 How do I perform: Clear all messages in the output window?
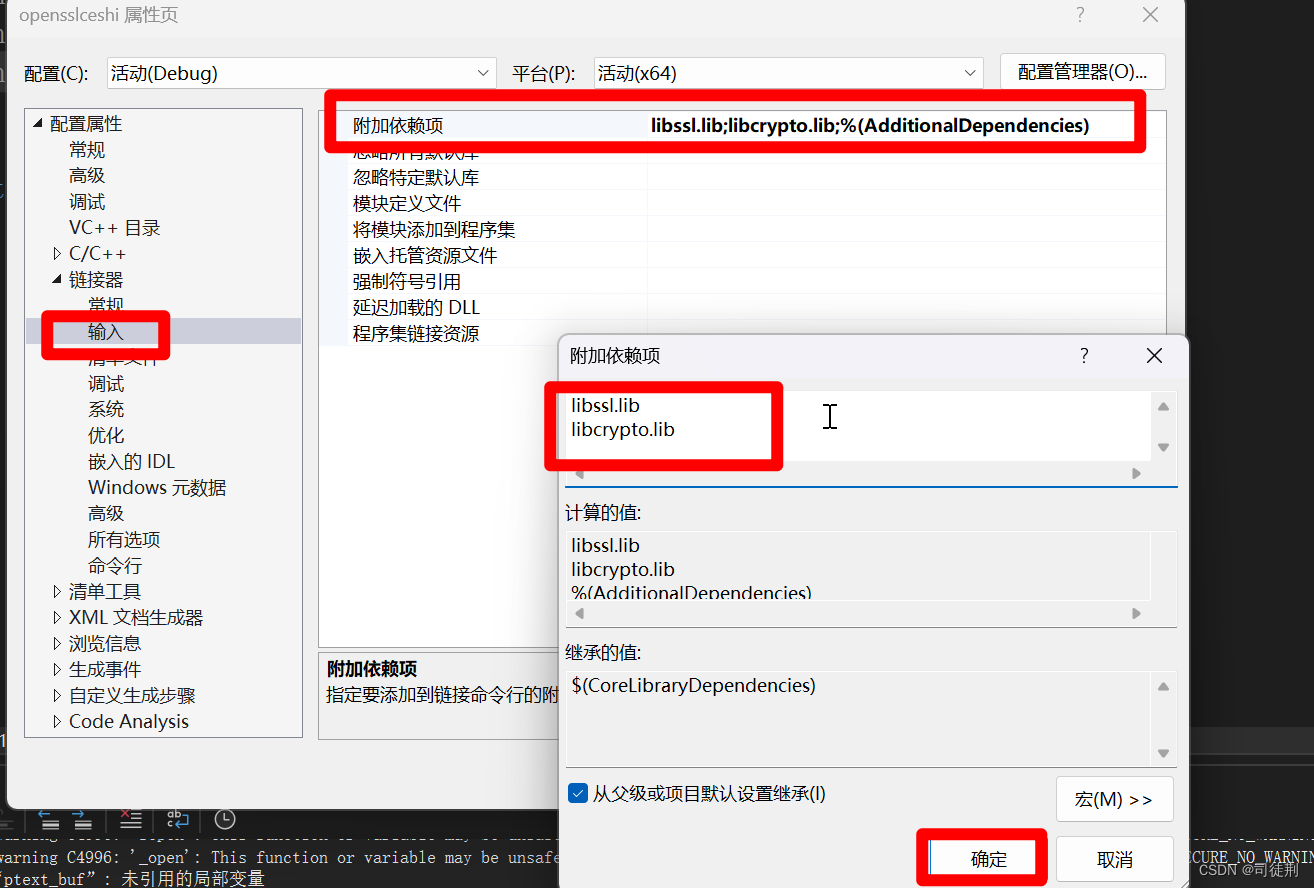pos(131,820)
